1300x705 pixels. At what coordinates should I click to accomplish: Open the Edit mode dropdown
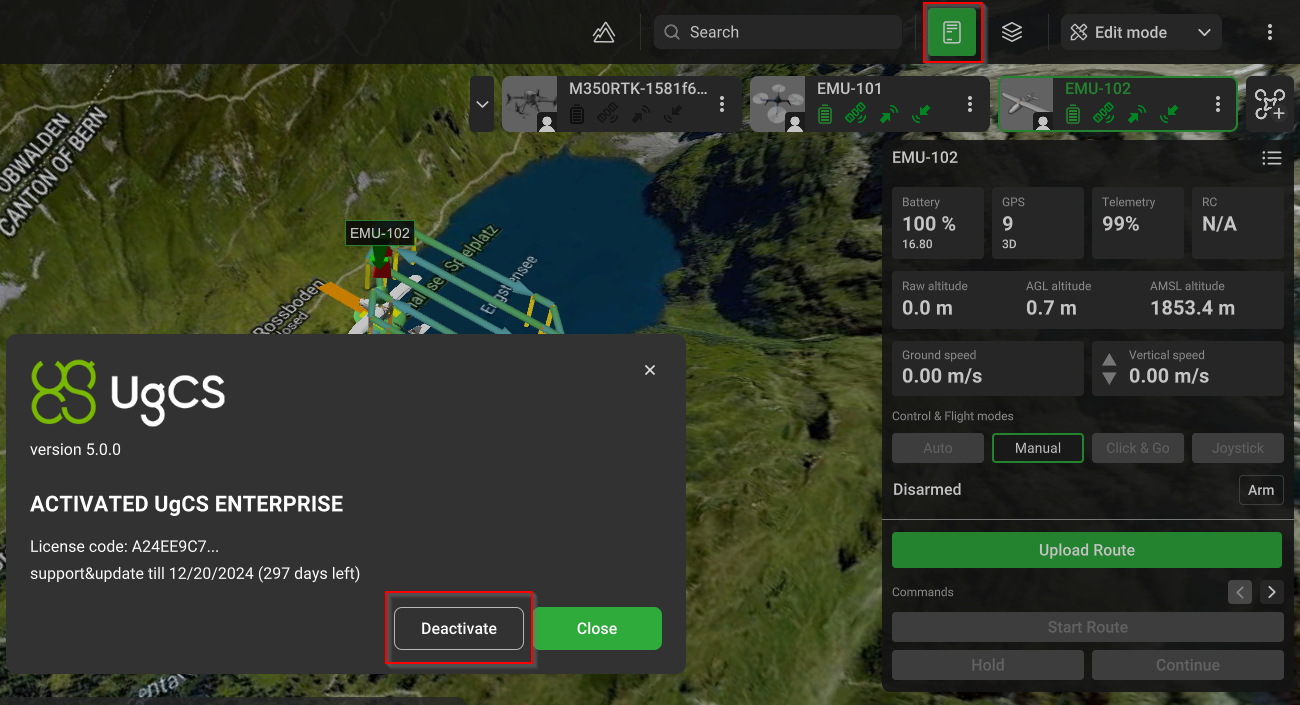(1140, 33)
